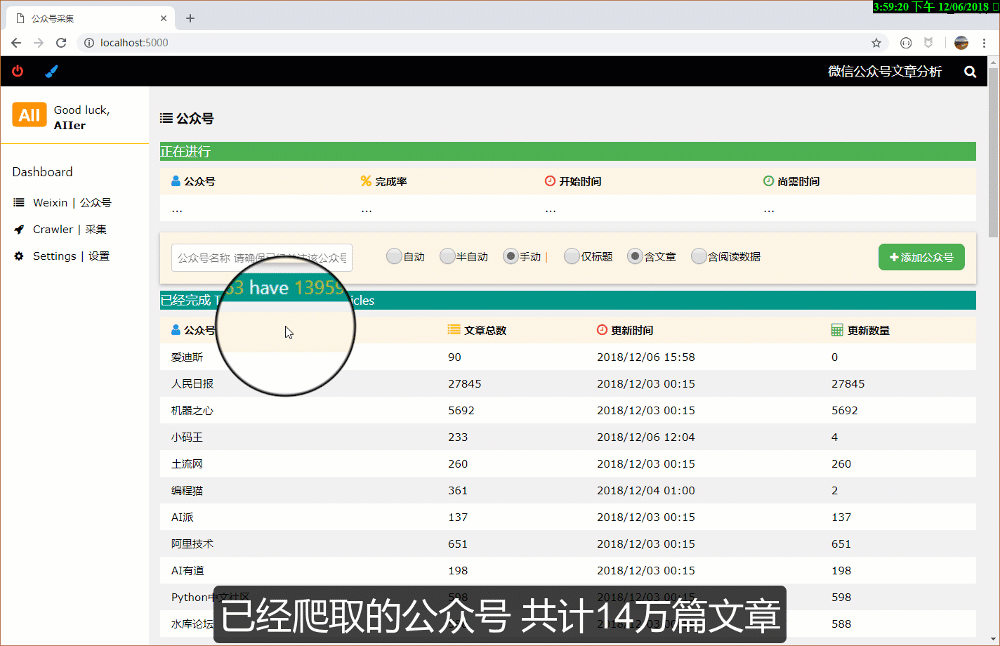This screenshot has height=646, width=1000.
Task: Click the AI有道 row name
Action: coord(188,571)
